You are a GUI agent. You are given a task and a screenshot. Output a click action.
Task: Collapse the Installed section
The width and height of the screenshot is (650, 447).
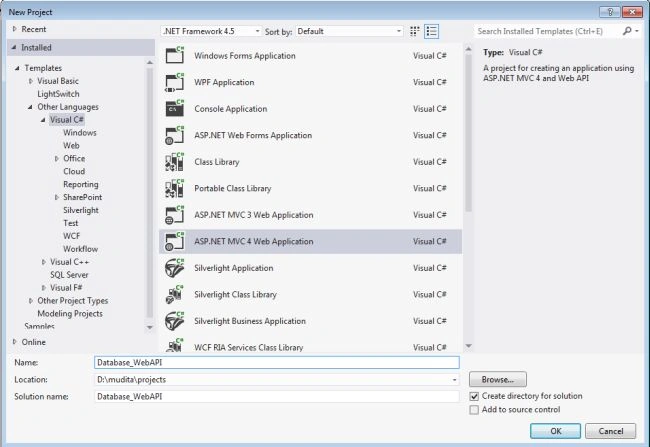[x=14, y=47]
